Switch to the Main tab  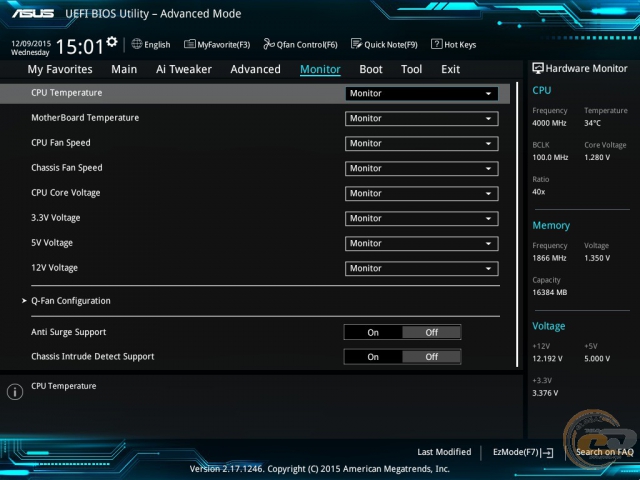pyautogui.click(x=124, y=69)
